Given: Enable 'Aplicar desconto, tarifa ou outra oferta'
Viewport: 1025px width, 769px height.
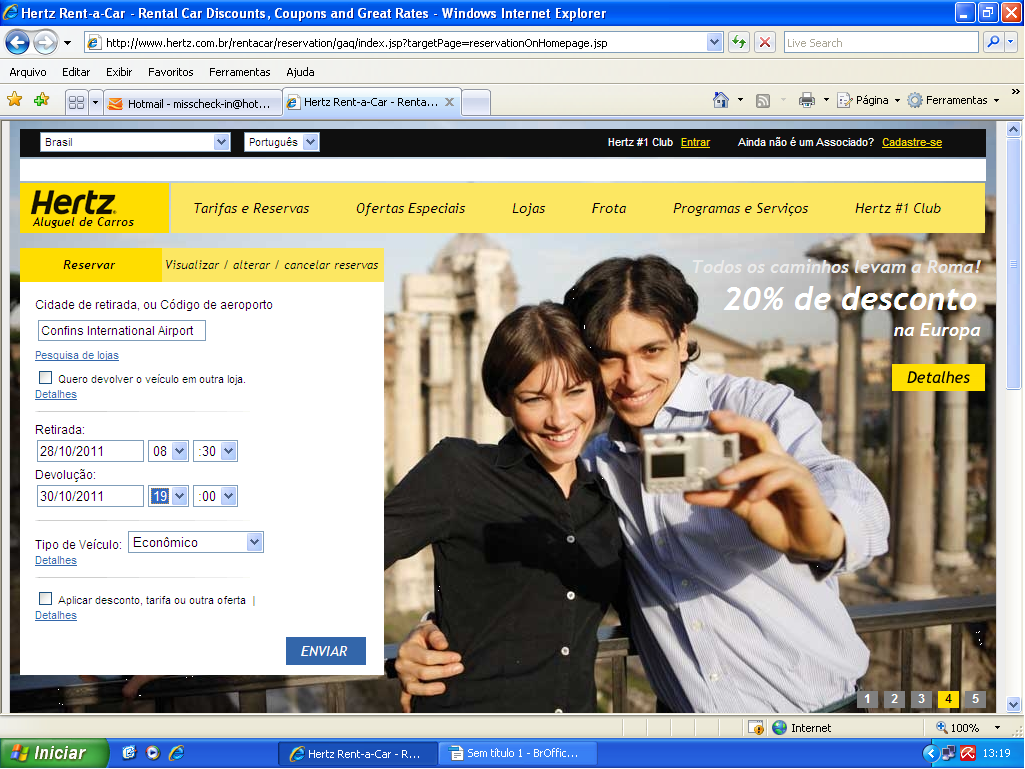Looking at the screenshot, I should (x=45, y=599).
